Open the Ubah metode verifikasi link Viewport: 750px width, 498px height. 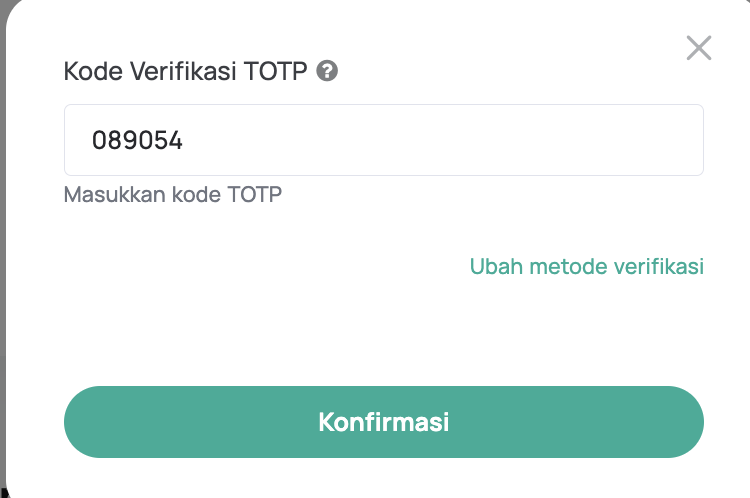pos(586,266)
